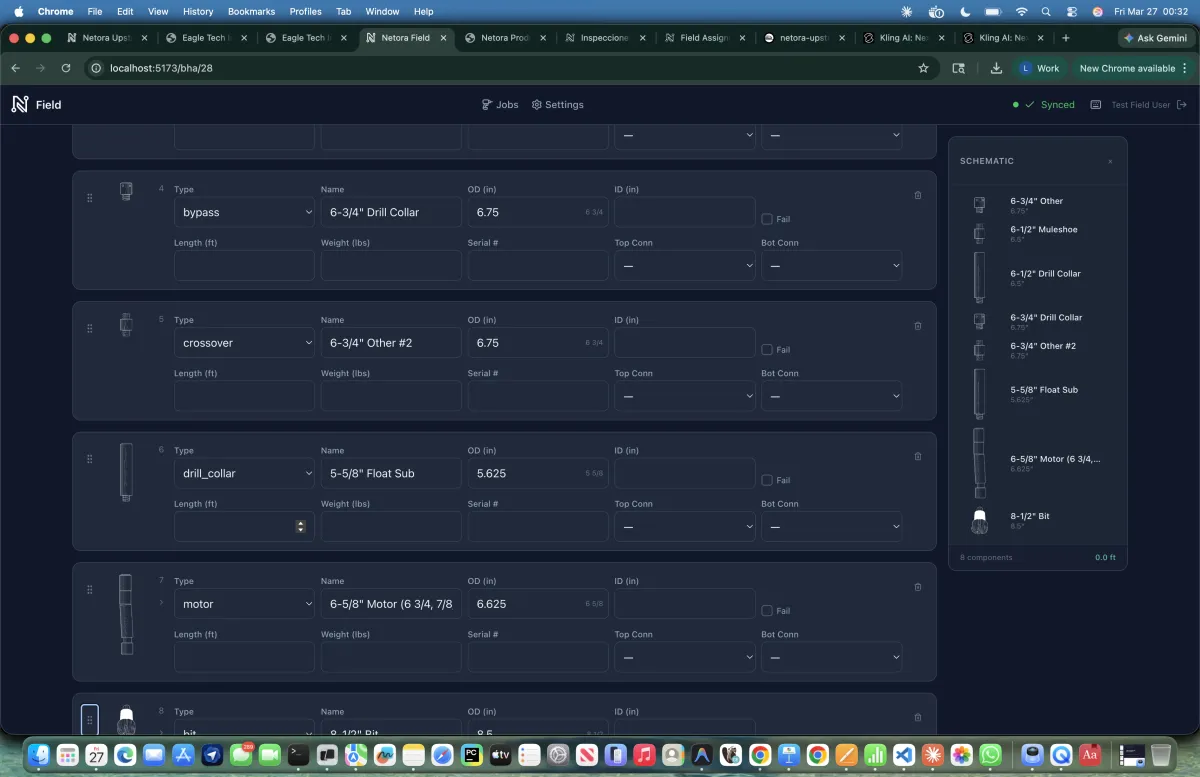Grab the drag handle of drill_collar row
This screenshot has height=777, width=1200.
pyautogui.click(x=90, y=459)
